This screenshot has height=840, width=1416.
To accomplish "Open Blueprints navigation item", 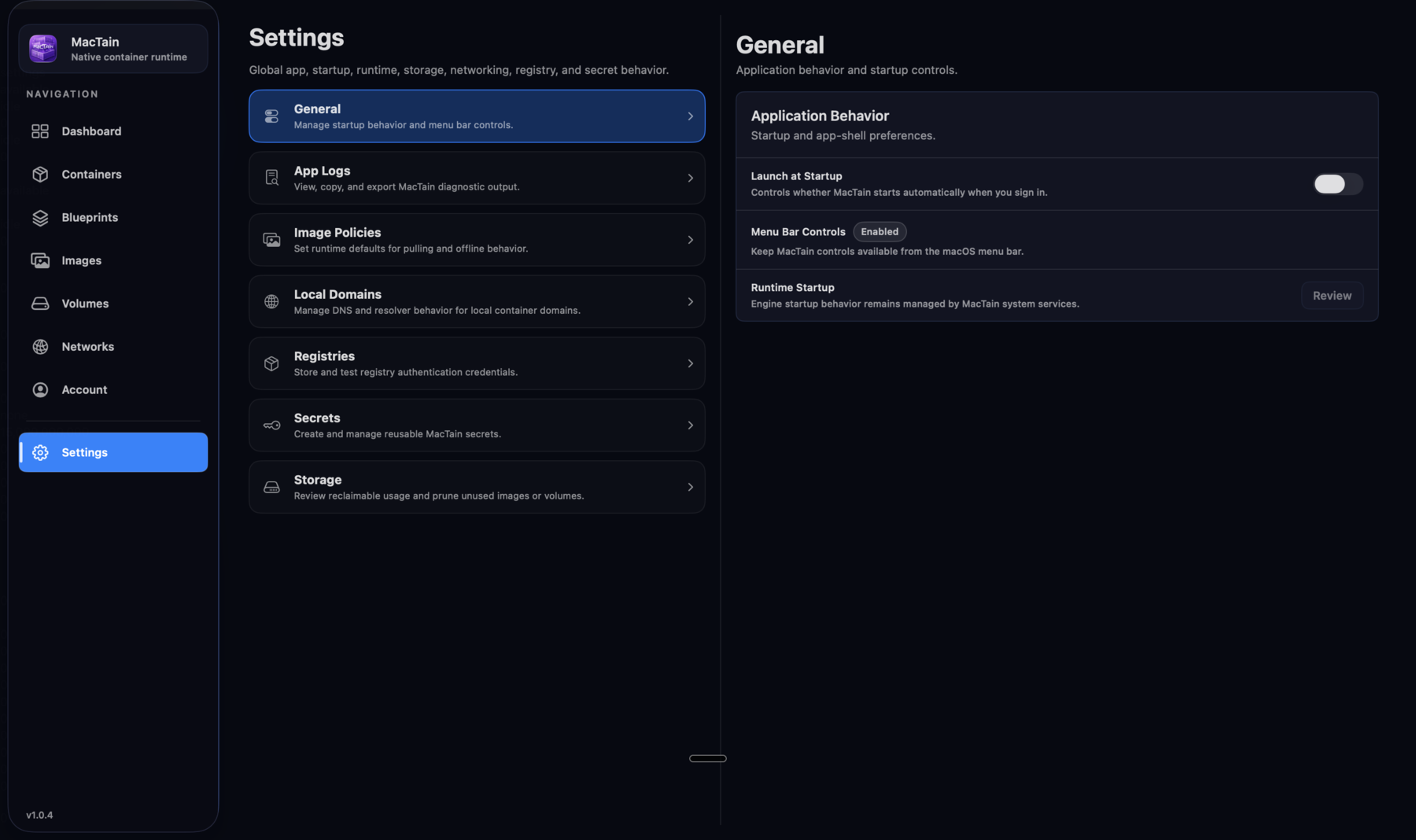I will (x=113, y=218).
